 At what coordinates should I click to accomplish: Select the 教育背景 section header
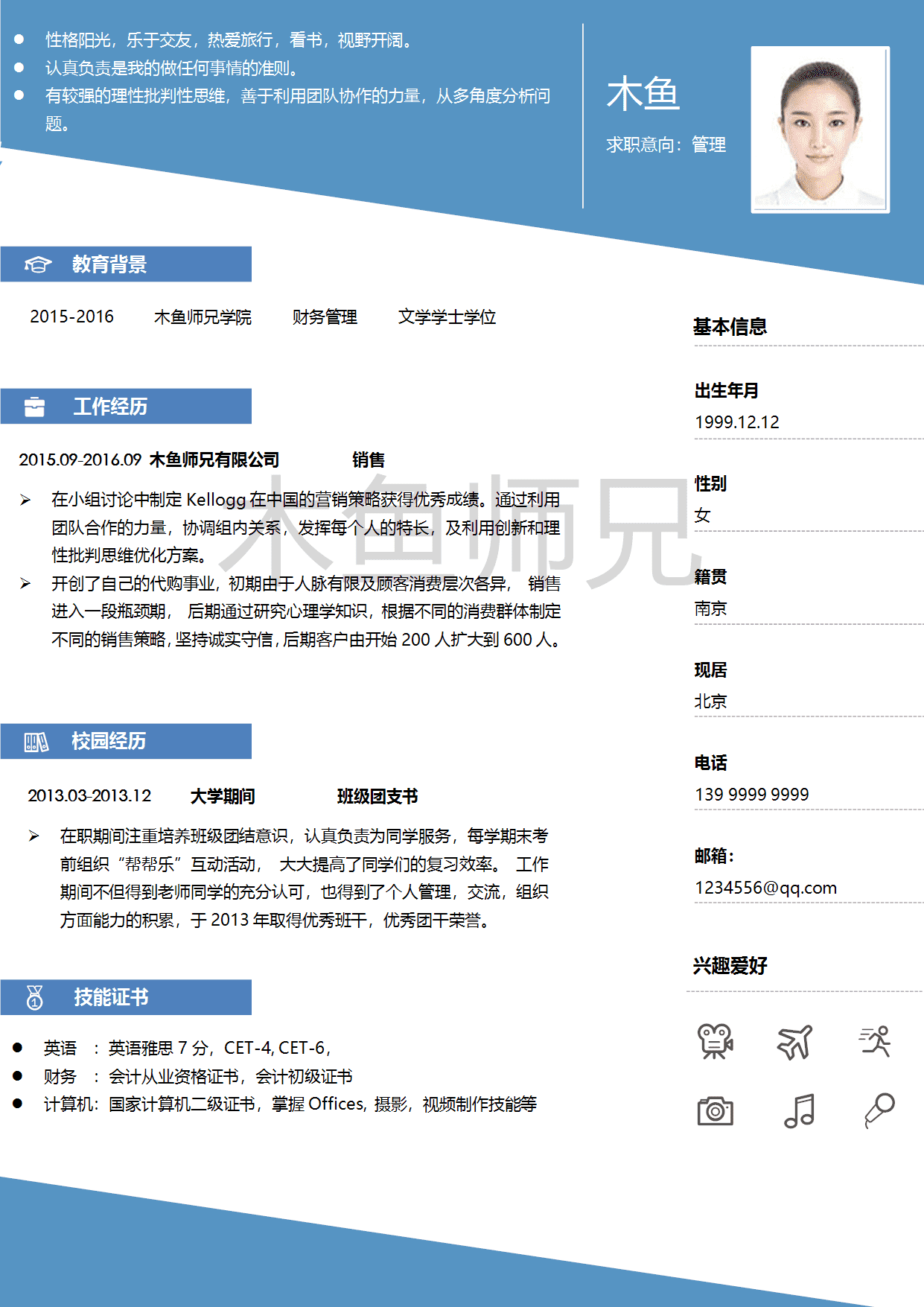[109, 264]
